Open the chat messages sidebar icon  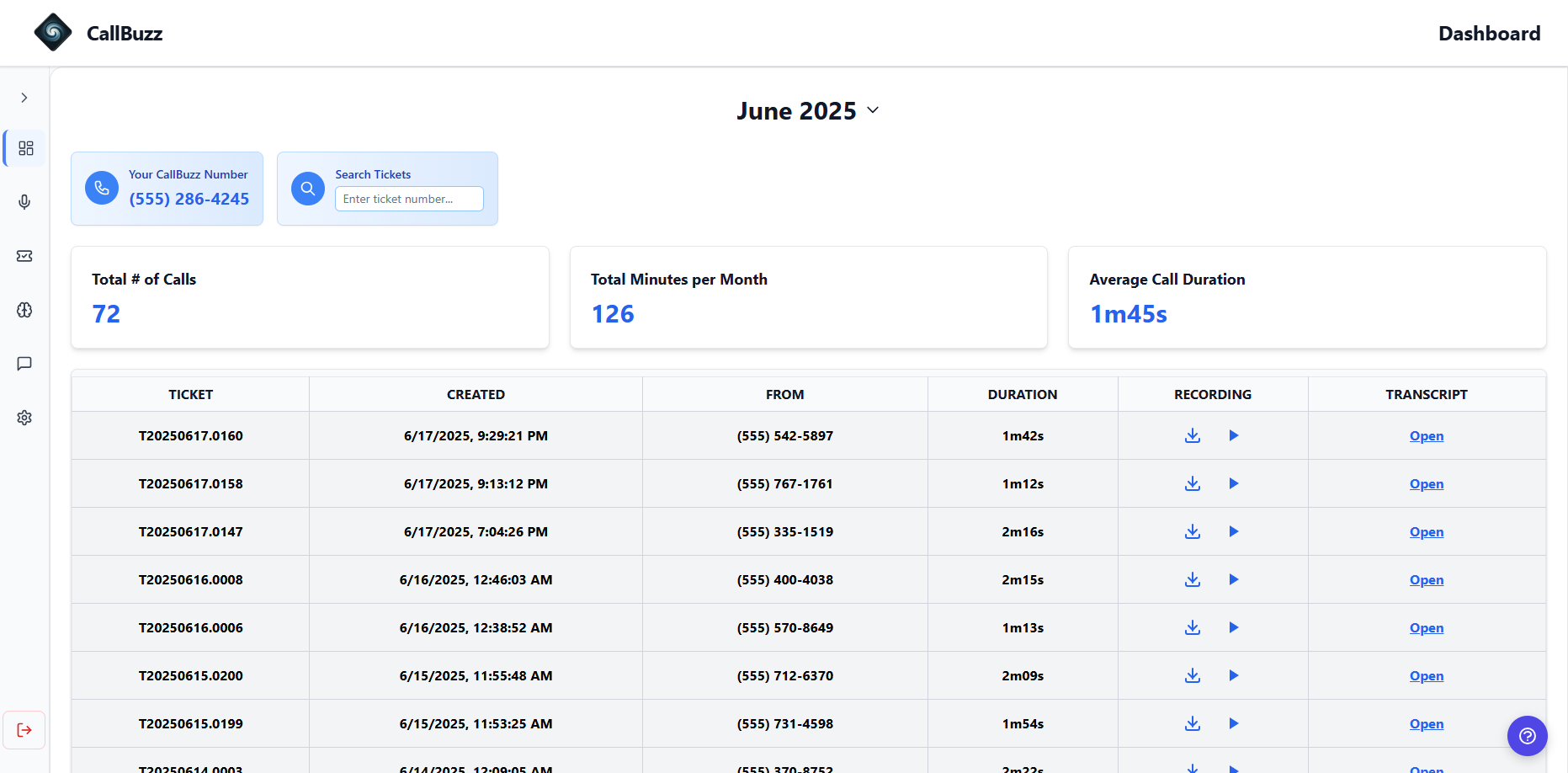[24, 364]
